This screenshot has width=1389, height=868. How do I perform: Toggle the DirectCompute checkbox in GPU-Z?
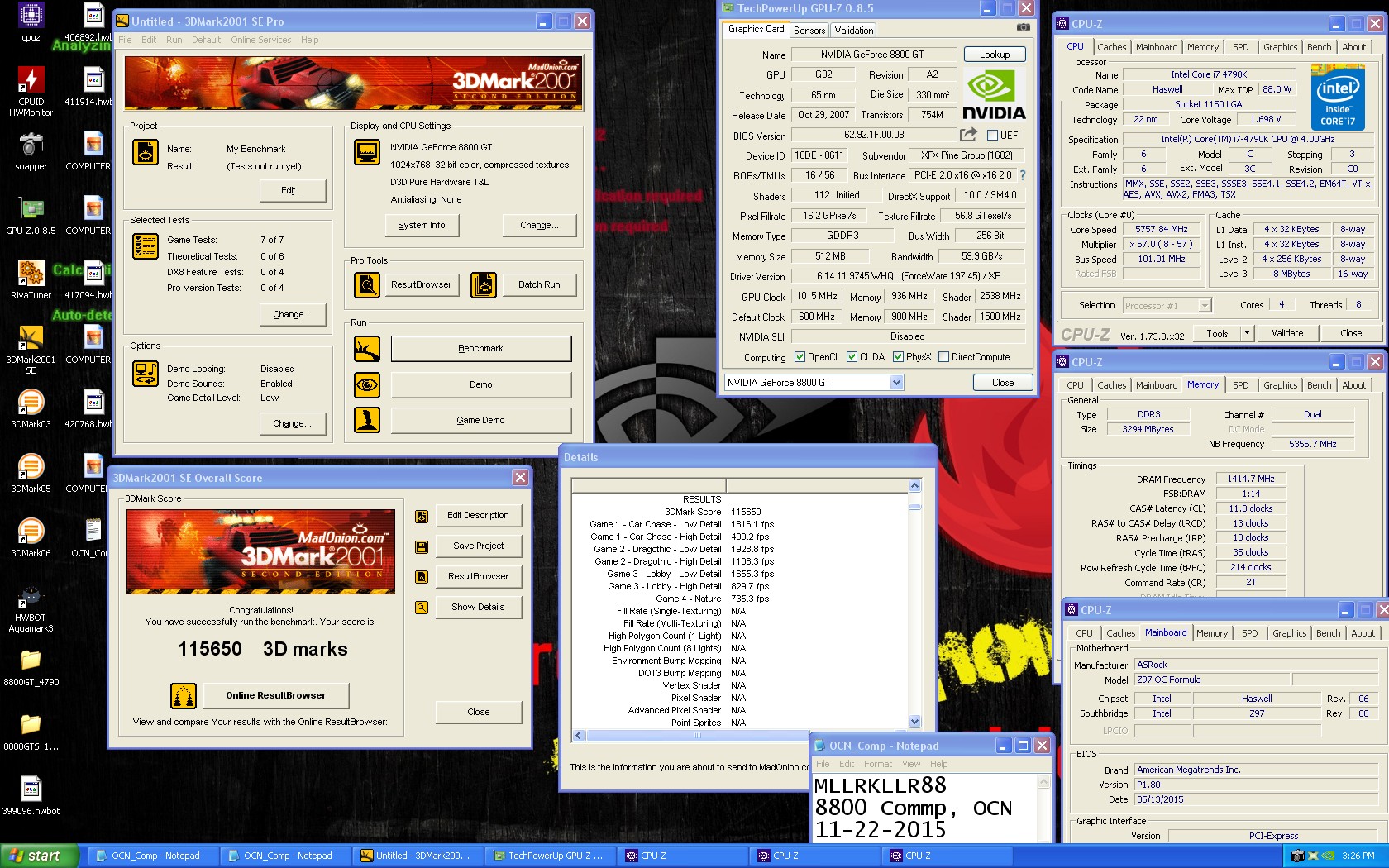(943, 357)
